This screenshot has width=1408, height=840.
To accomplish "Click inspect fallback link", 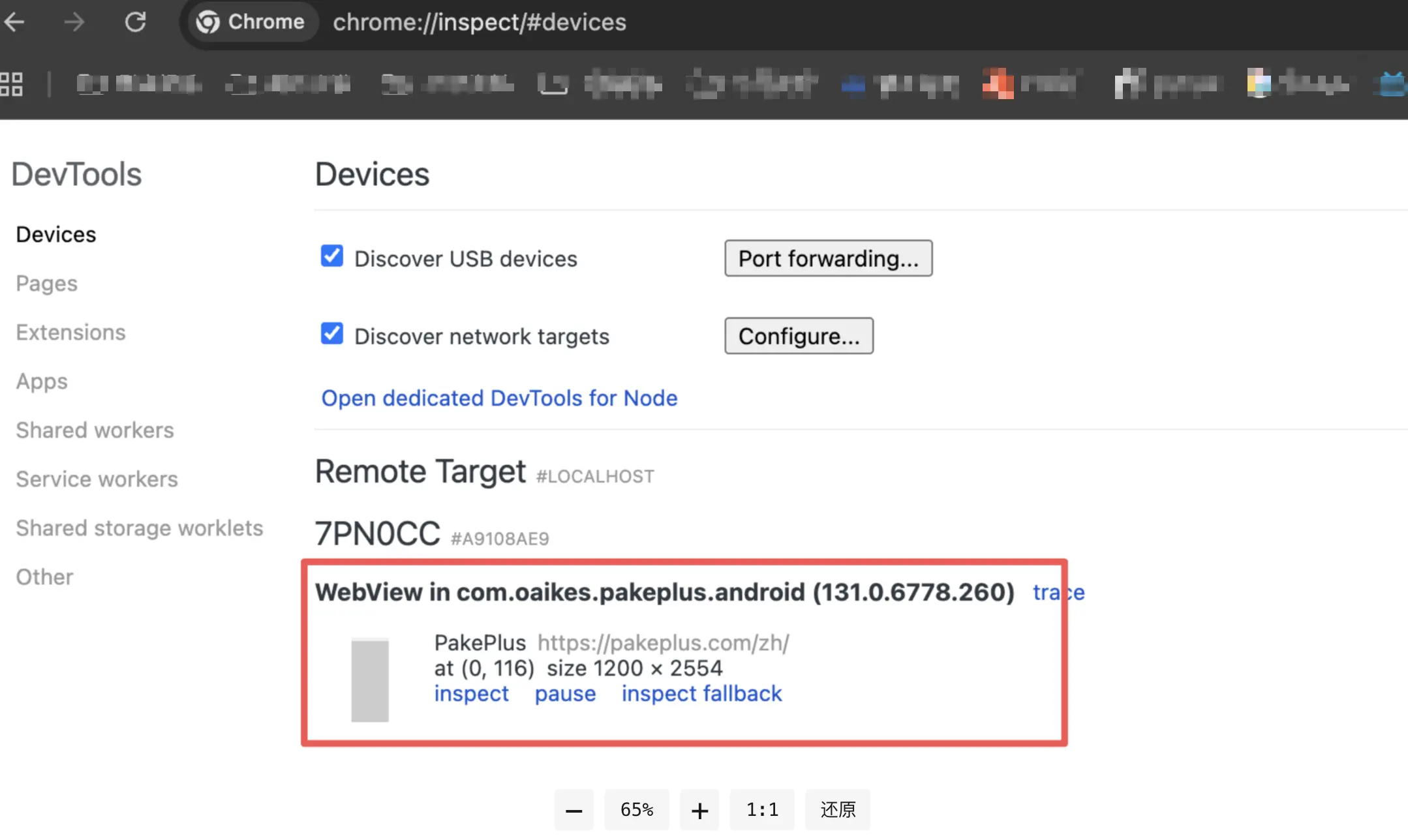I will tap(701, 693).
